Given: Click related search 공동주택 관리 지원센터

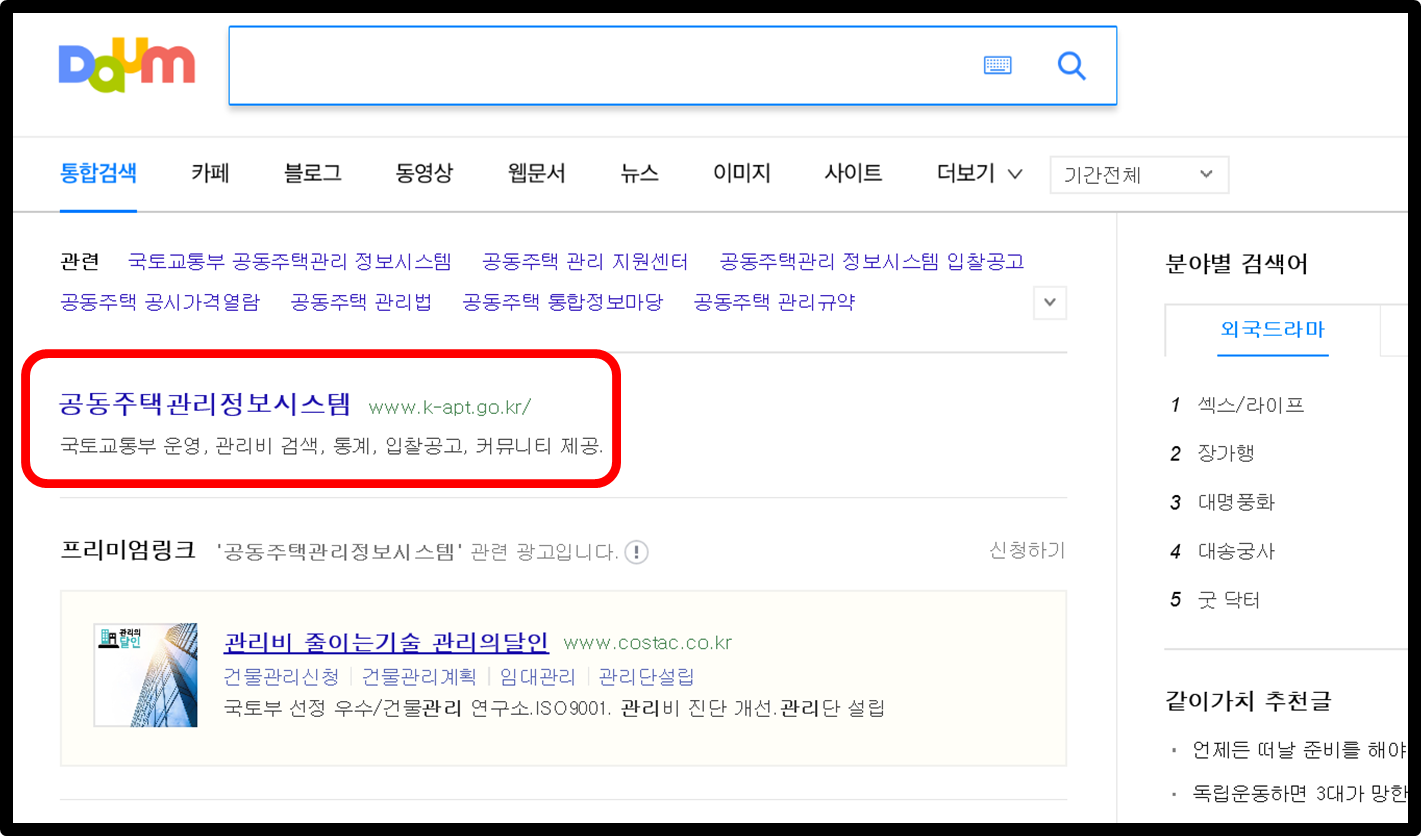Looking at the screenshot, I should click(x=585, y=262).
